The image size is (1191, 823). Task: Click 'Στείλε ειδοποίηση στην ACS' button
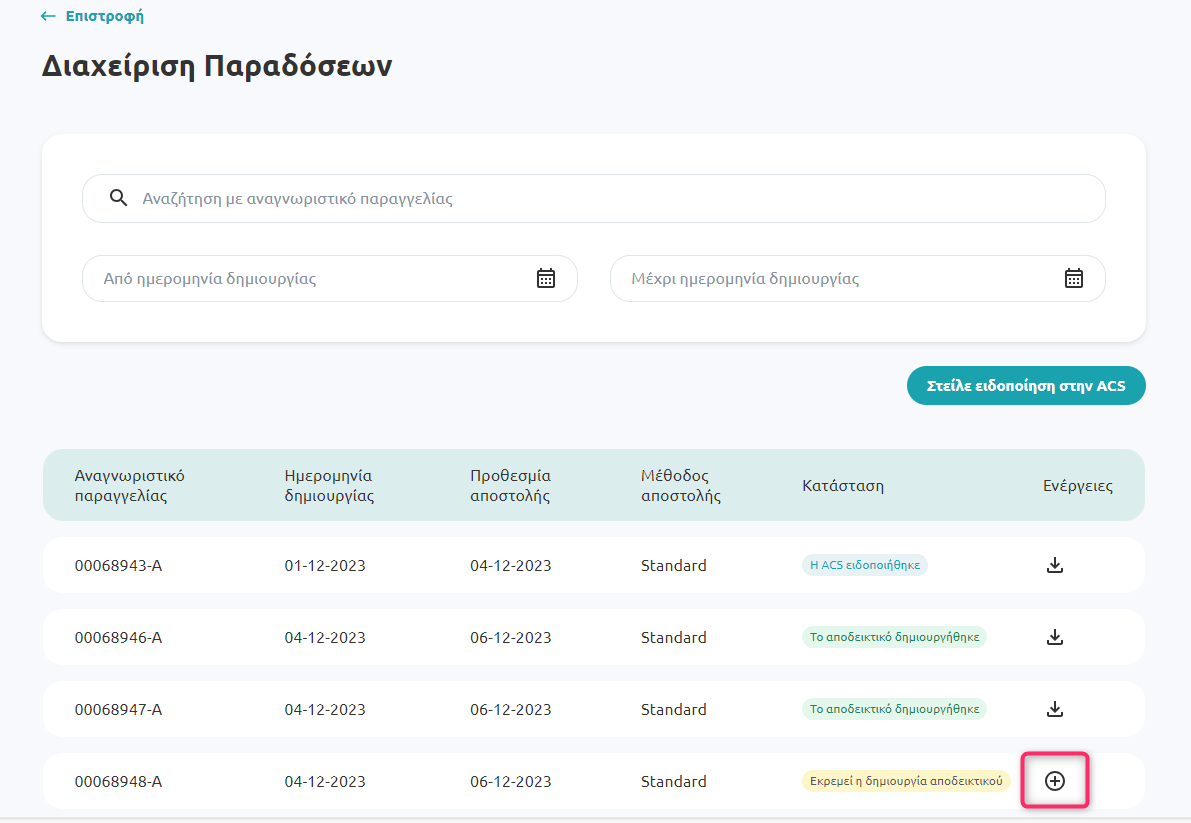point(1026,386)
